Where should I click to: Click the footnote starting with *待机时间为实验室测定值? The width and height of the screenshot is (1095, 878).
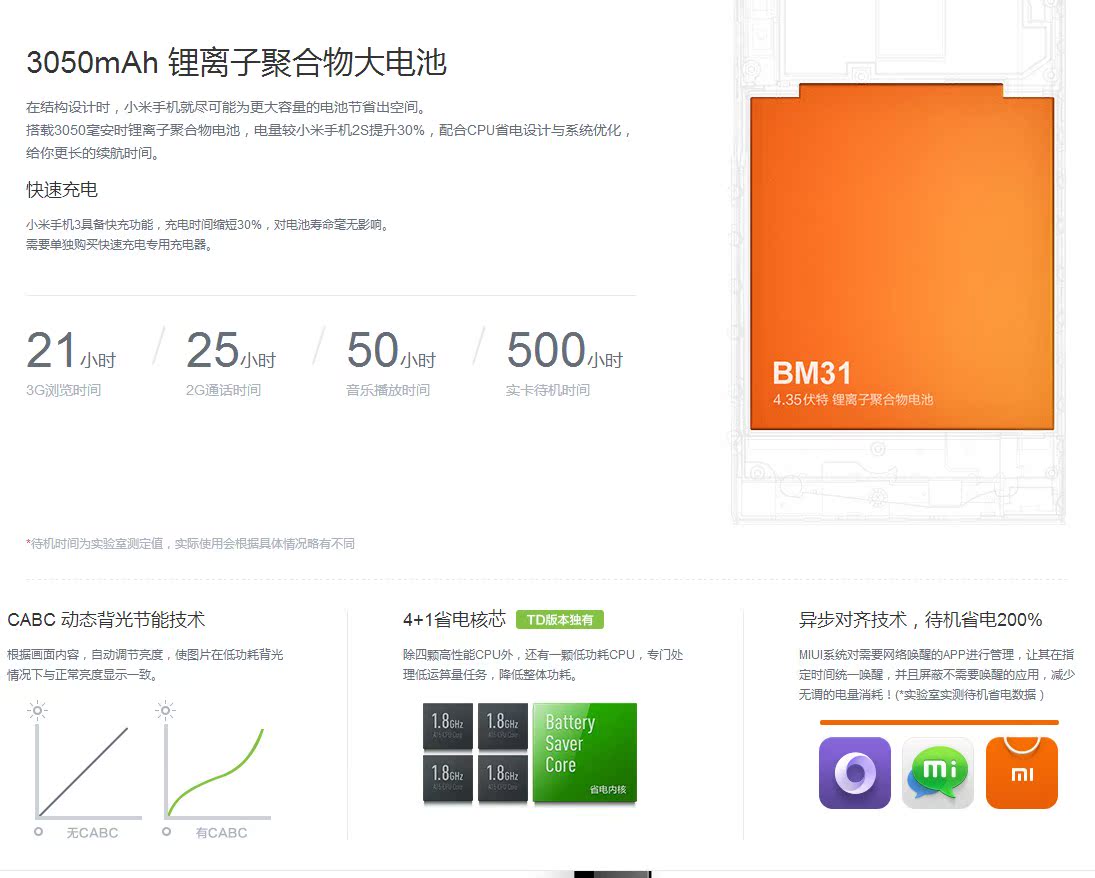coord(191,543)
